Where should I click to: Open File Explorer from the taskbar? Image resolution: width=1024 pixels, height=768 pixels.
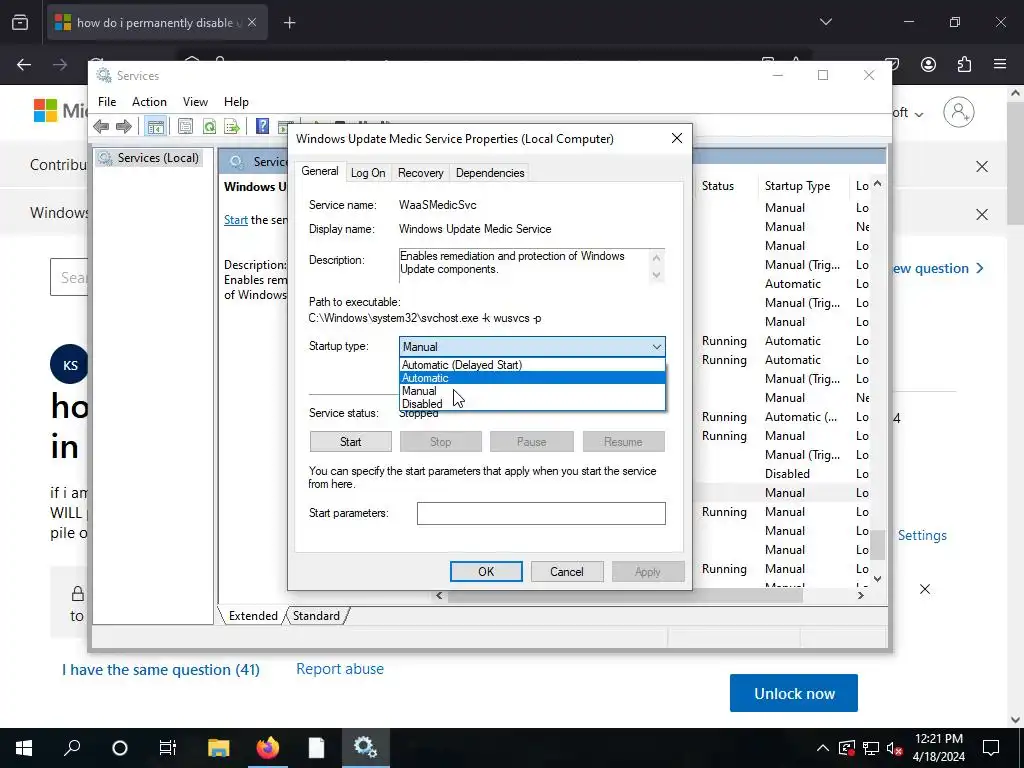219,748
